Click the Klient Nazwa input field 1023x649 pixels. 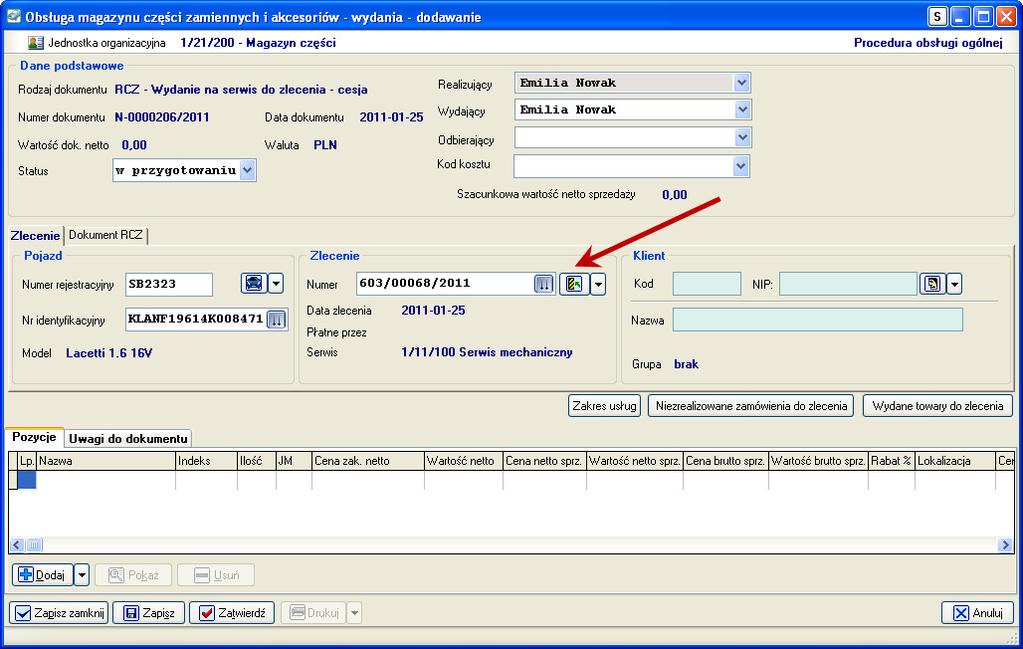click(x=818, y=320)
